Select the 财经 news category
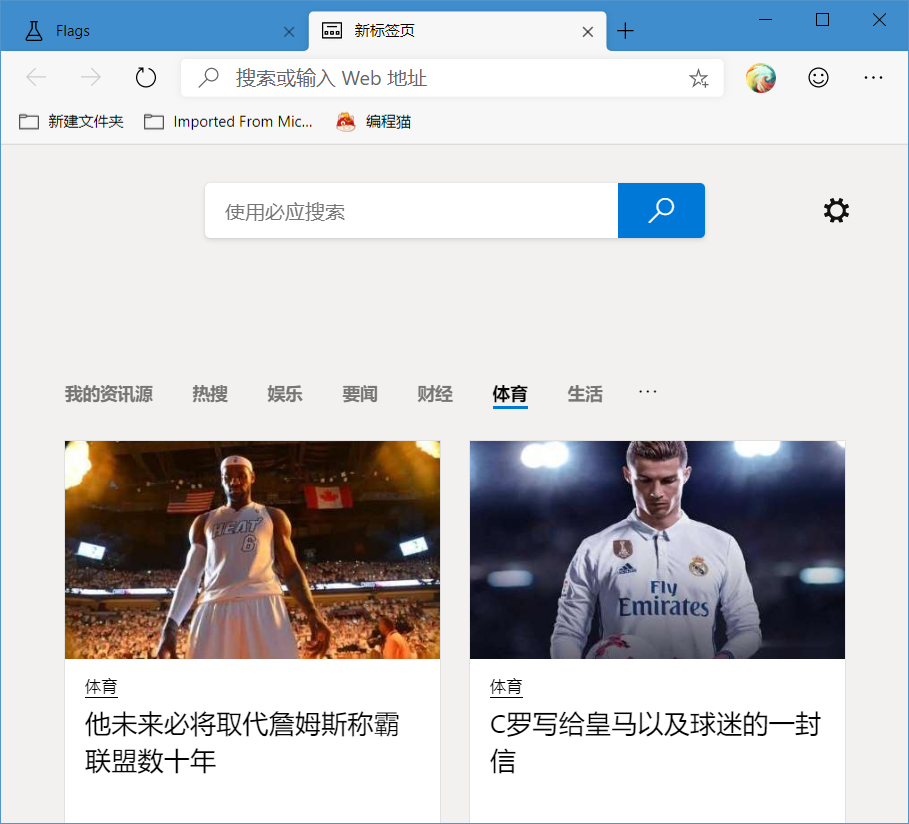This screenshot has width=909, height=824. point(434,393)
